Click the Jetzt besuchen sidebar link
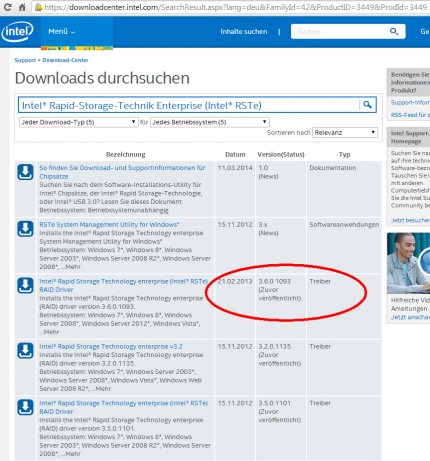This screenshot has height=461, width=430. click(x=410, y=221)
